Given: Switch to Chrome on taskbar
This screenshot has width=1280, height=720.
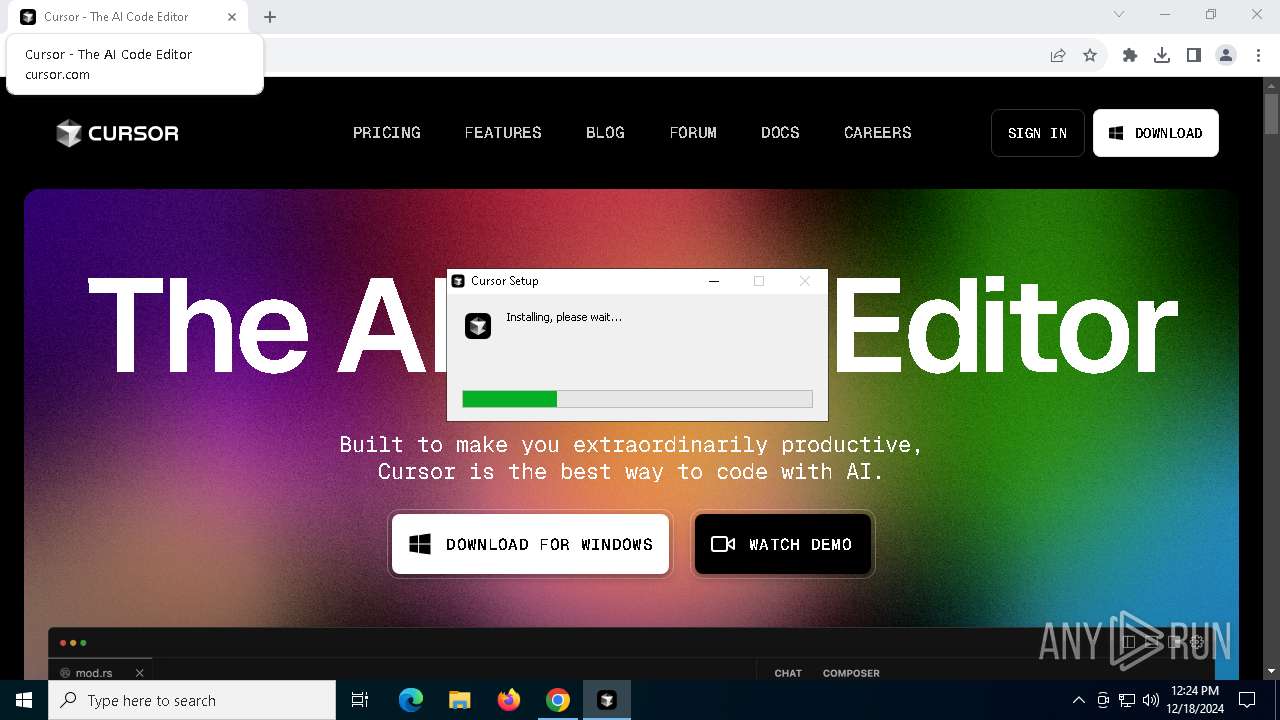Looking at the screenshot, I should [558, 700].
